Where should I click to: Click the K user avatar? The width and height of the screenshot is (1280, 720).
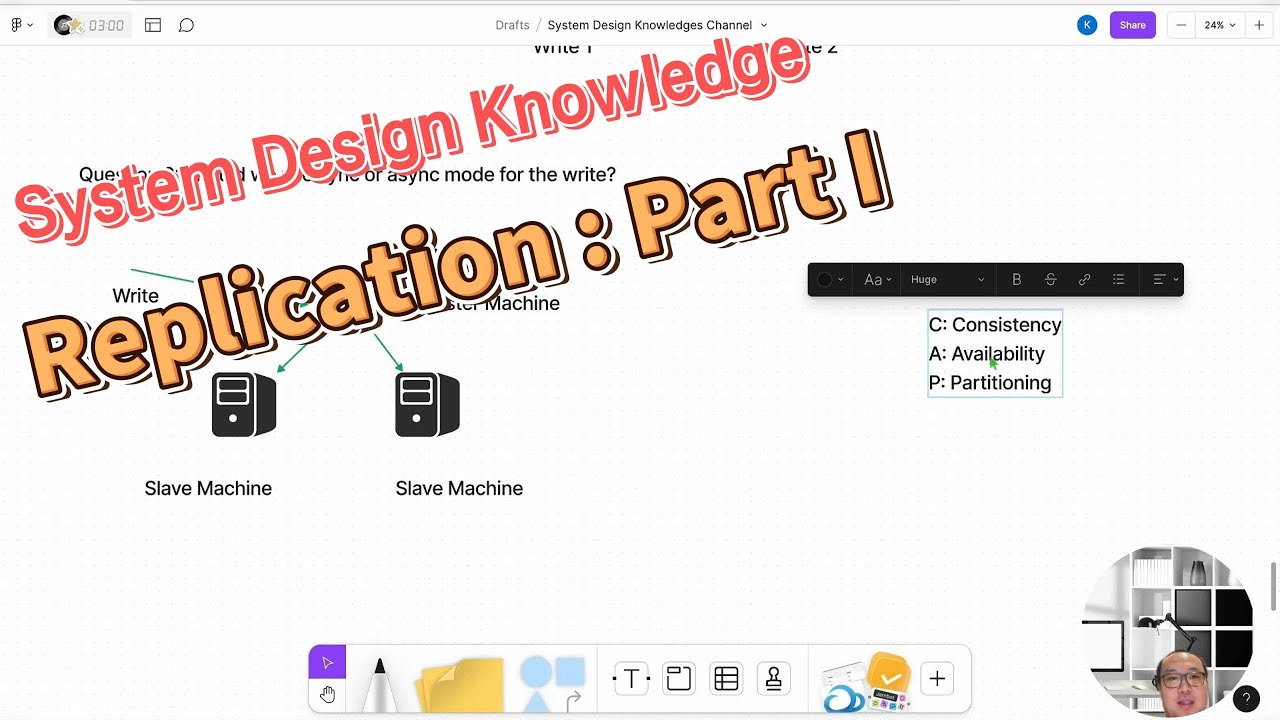[x=1087, y=25]
